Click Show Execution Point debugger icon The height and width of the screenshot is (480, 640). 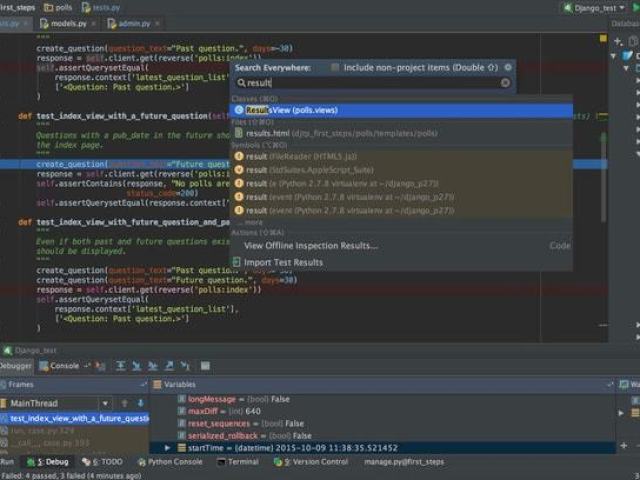(x=100, y=366)
